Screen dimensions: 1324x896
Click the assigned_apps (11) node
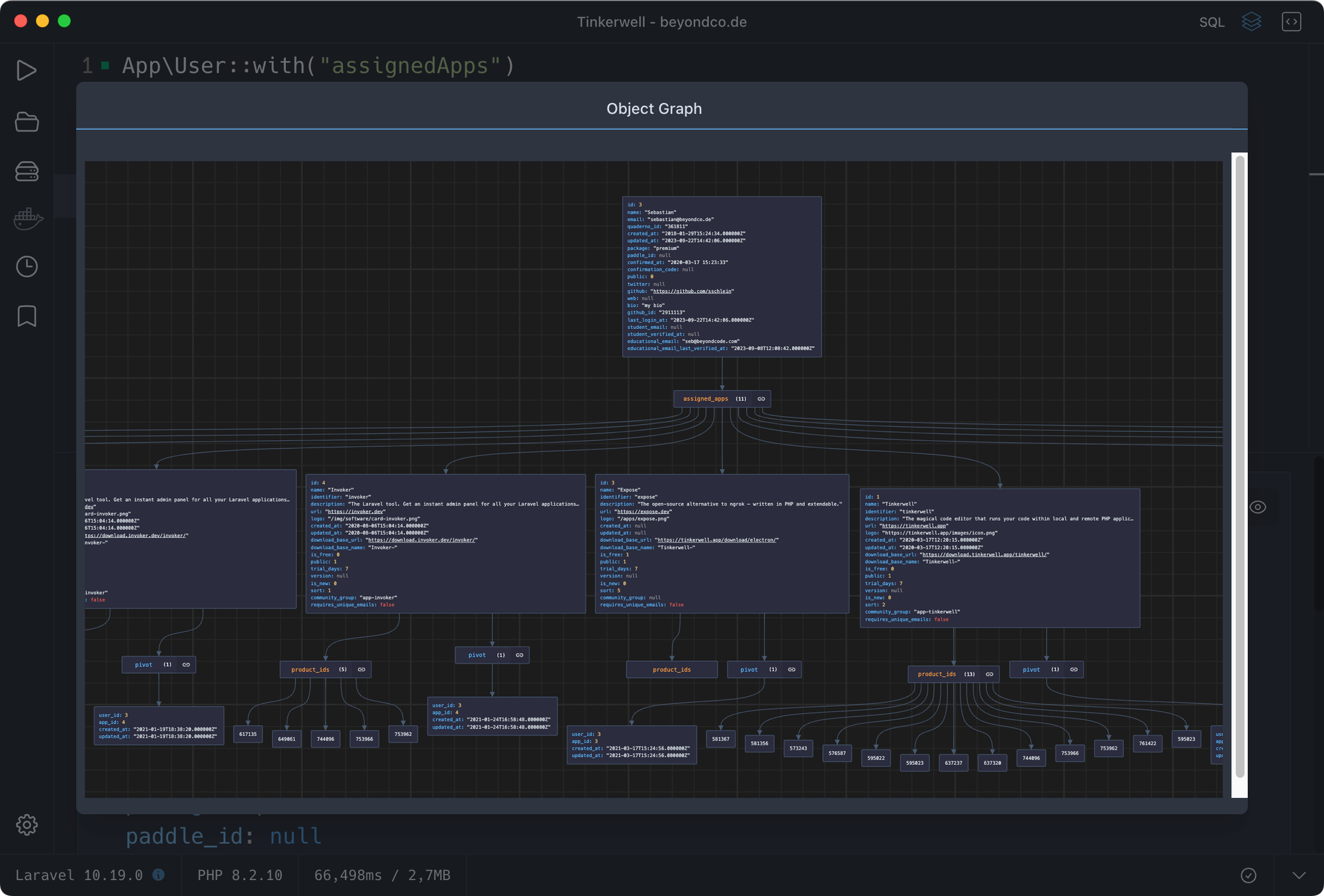[722, 399]
